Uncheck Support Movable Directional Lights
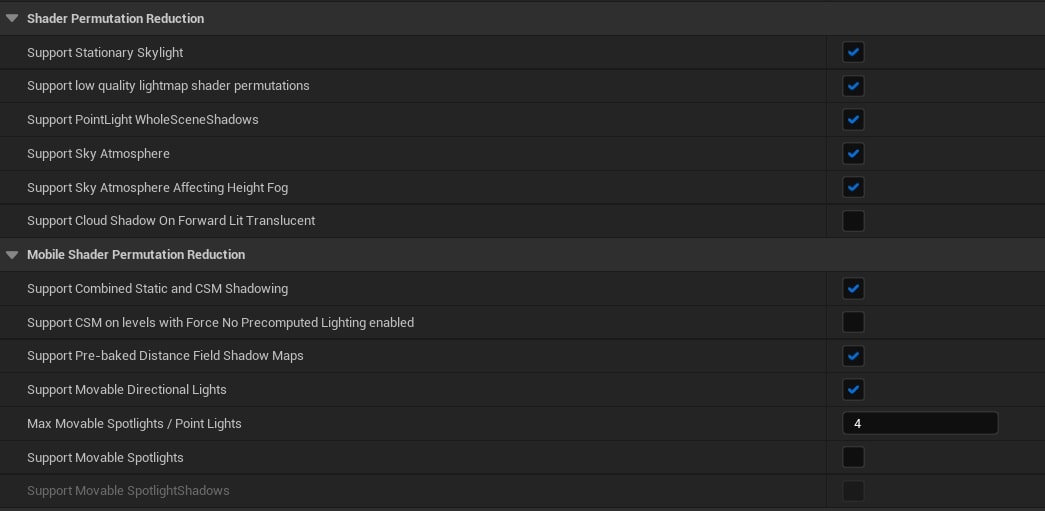 pos(853,390)
